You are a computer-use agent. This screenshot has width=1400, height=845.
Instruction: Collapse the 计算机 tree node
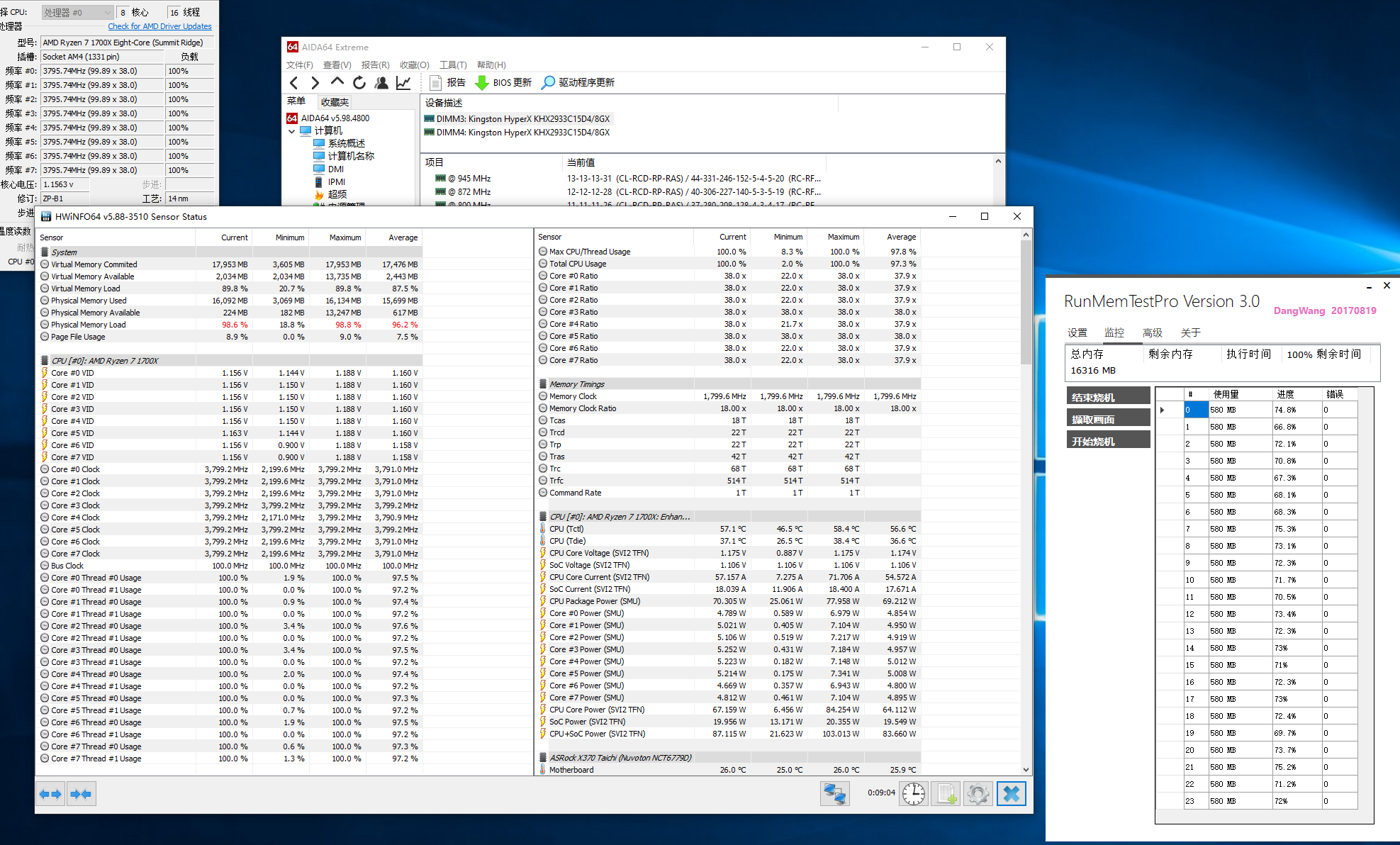pyautogui.click(x=291, y=131)
